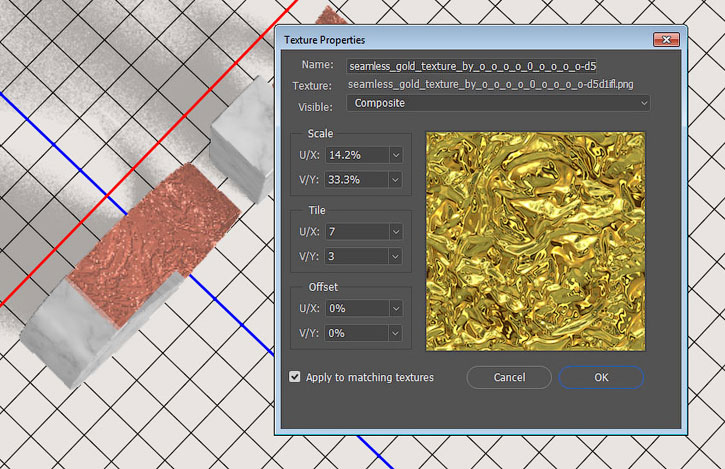Open Tile U/X dropdown arrow
This screenshot has height=469, width=725.
(395, 232)
